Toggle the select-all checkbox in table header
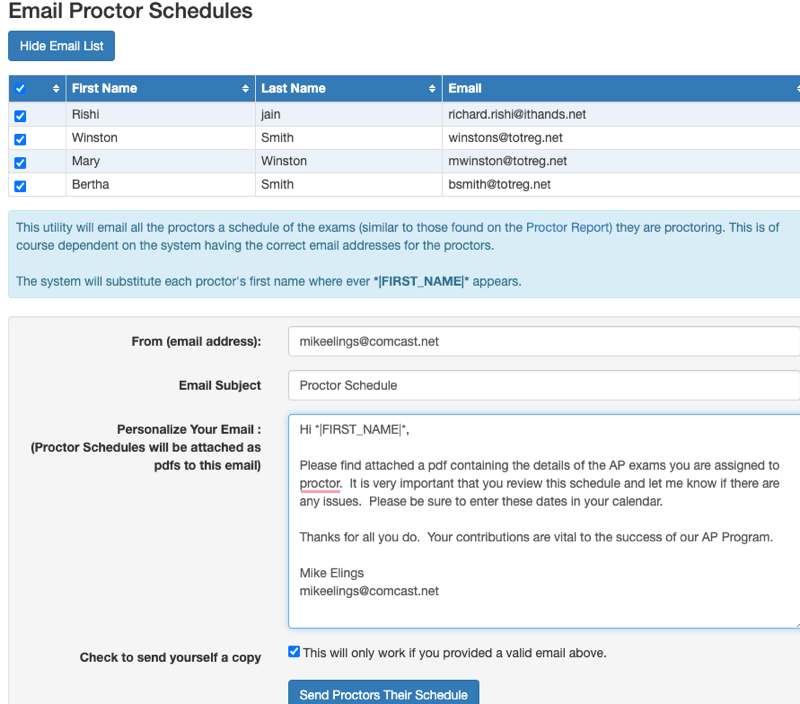Screen dimensions: 800x704 pos(20,89)
